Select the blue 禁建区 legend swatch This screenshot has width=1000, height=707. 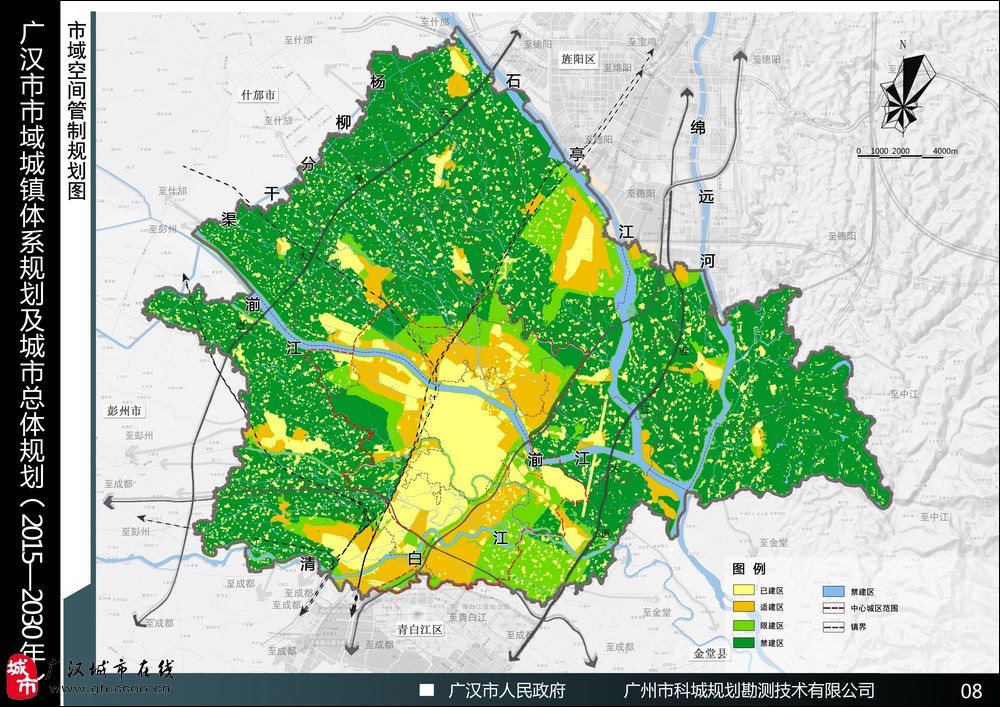click(x=834, y=591)
